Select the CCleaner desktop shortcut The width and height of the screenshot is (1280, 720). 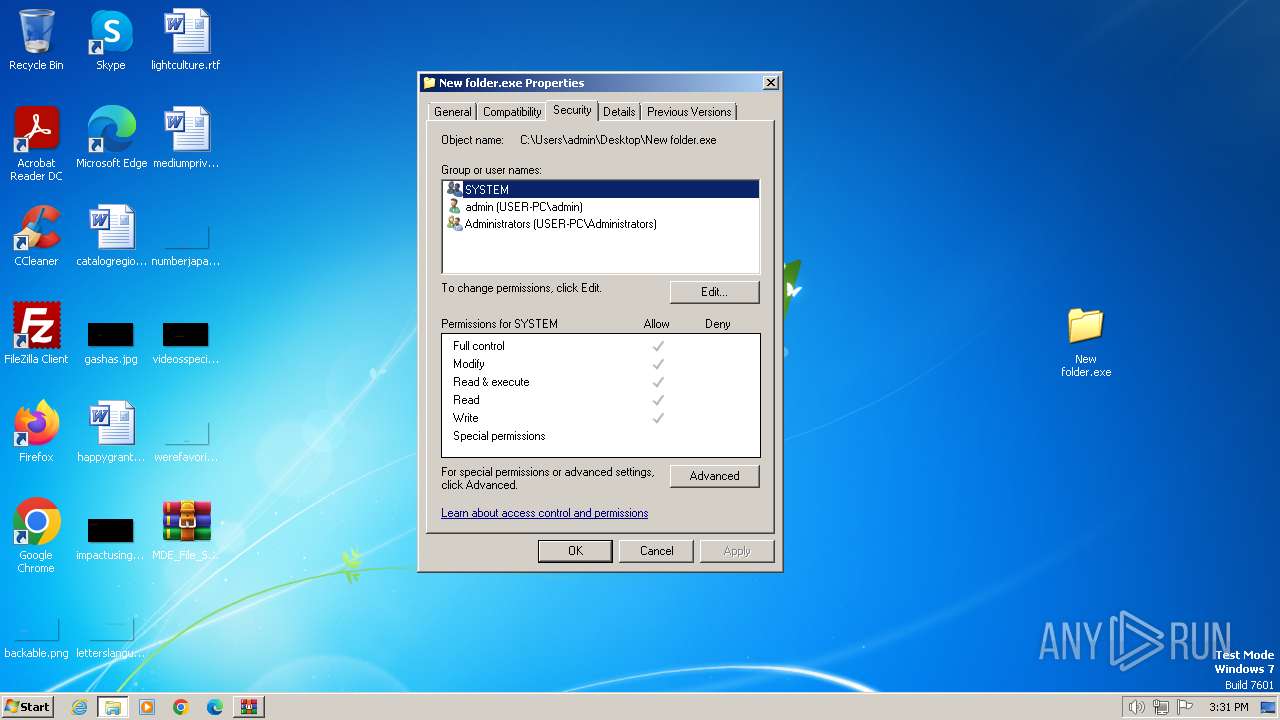point(36,236)
